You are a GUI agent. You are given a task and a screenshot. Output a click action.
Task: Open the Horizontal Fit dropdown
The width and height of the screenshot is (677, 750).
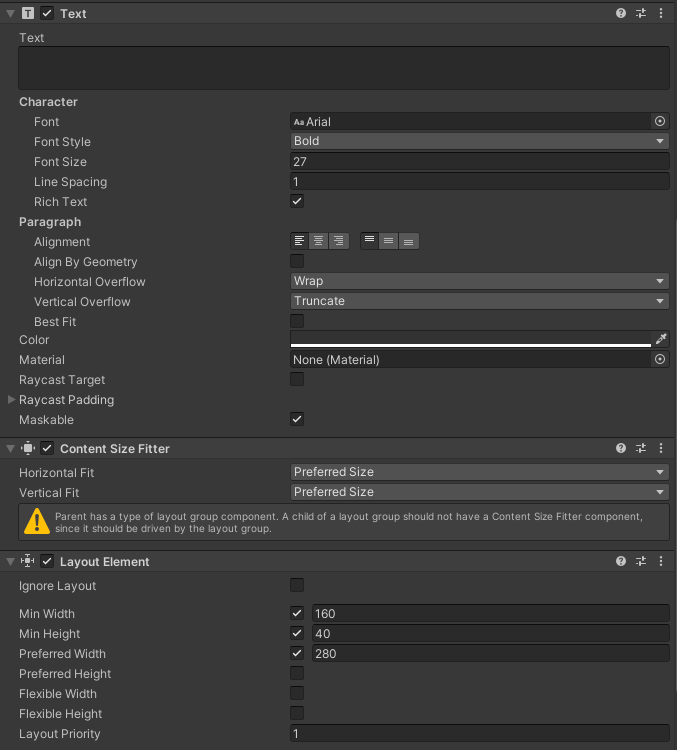(479, 472)
